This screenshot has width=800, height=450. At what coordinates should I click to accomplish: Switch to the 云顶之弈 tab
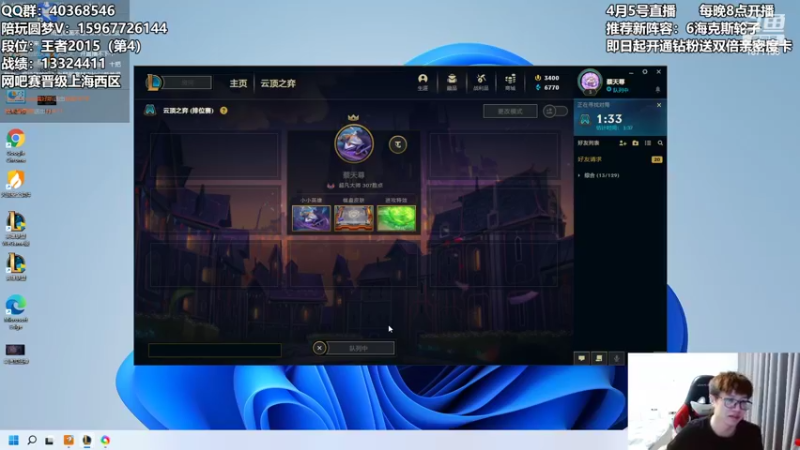(278, 83)
